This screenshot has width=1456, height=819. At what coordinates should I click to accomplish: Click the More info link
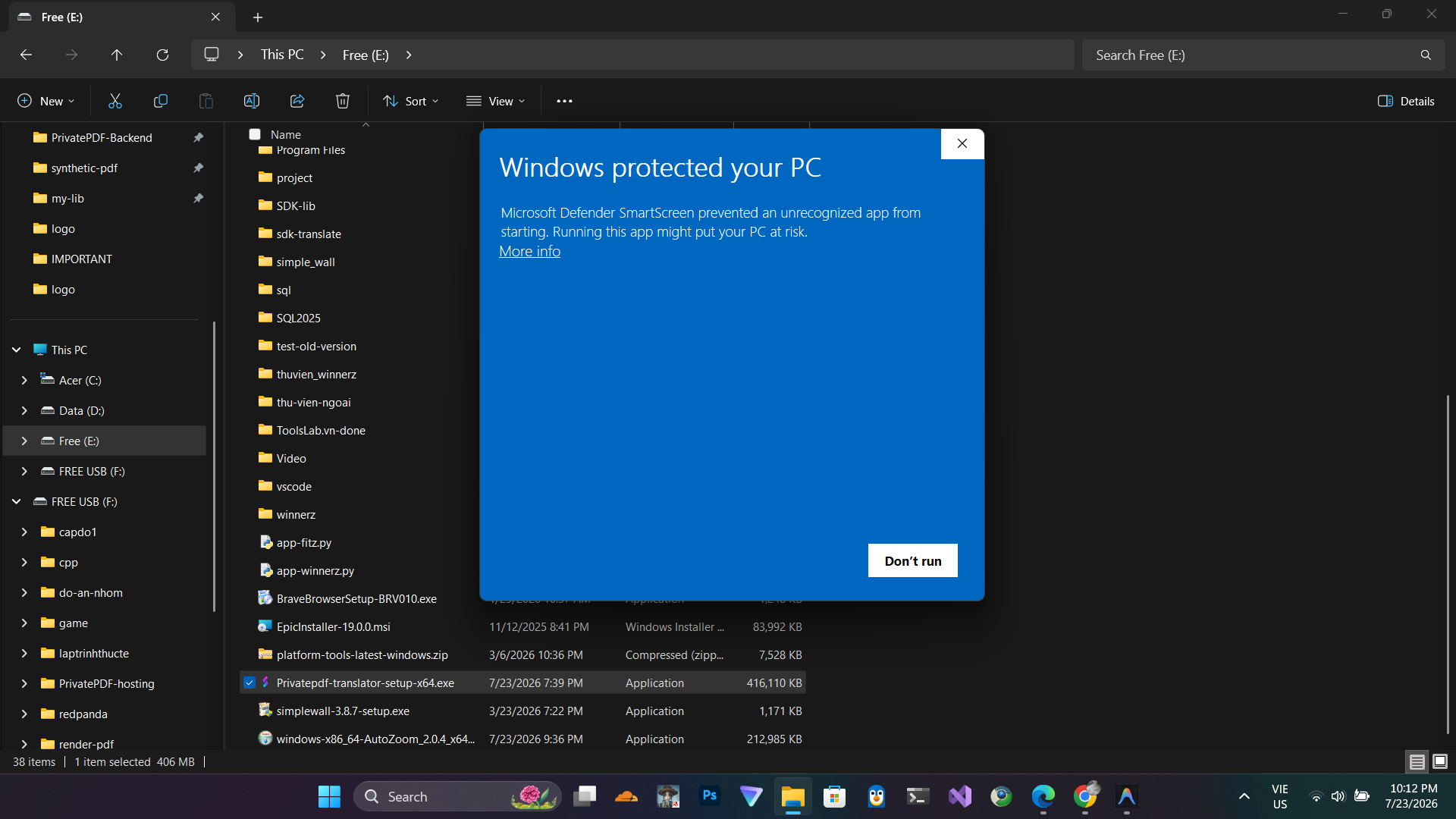[x=529, y=251]
